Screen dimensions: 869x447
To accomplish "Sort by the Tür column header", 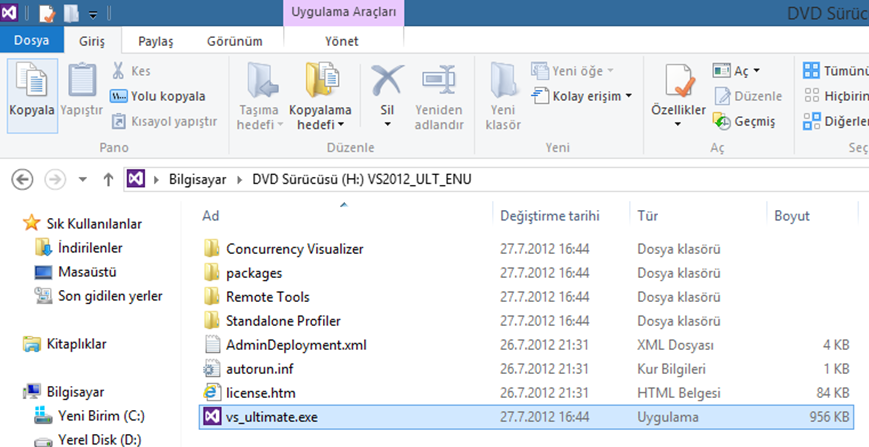I will click(x=648, y=215).
